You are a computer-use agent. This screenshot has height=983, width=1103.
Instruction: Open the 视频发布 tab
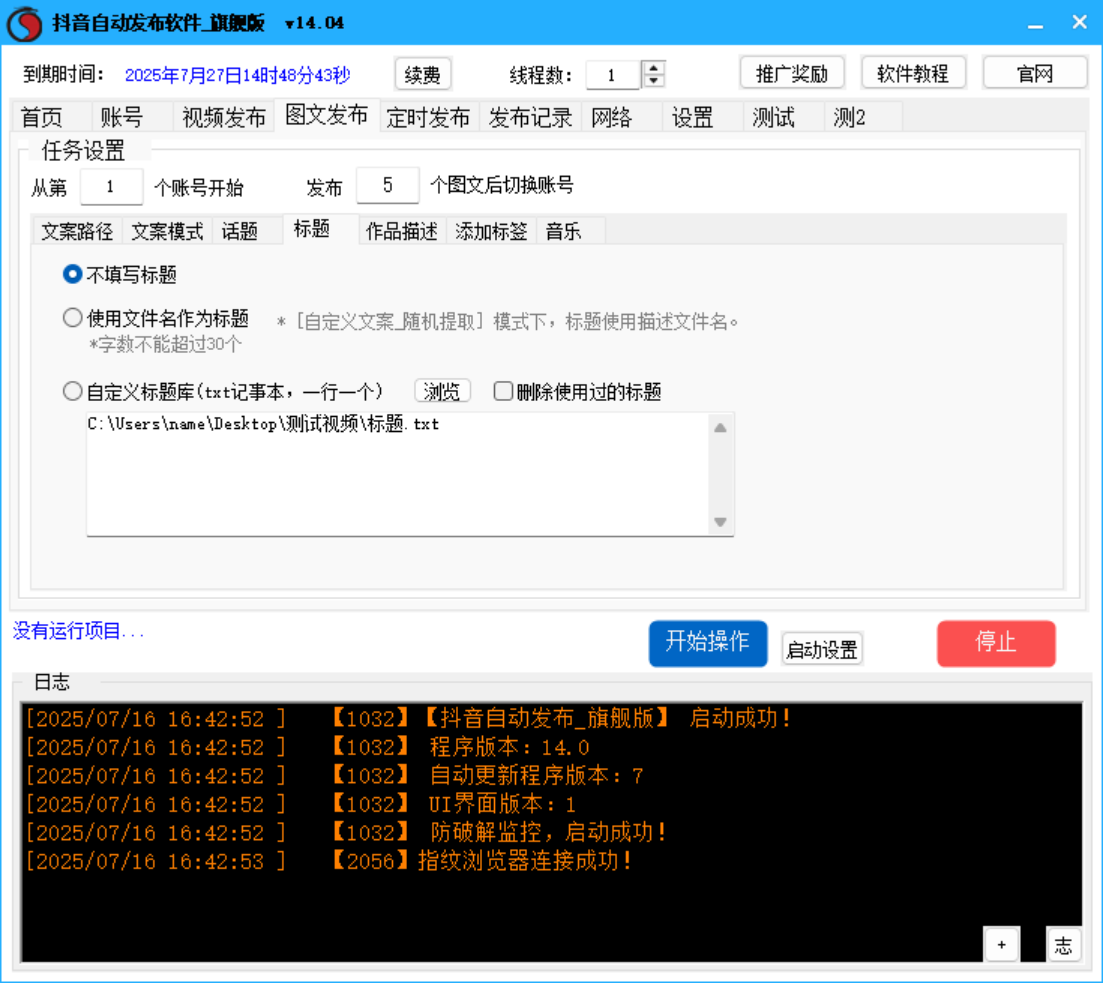coord(224,117)
